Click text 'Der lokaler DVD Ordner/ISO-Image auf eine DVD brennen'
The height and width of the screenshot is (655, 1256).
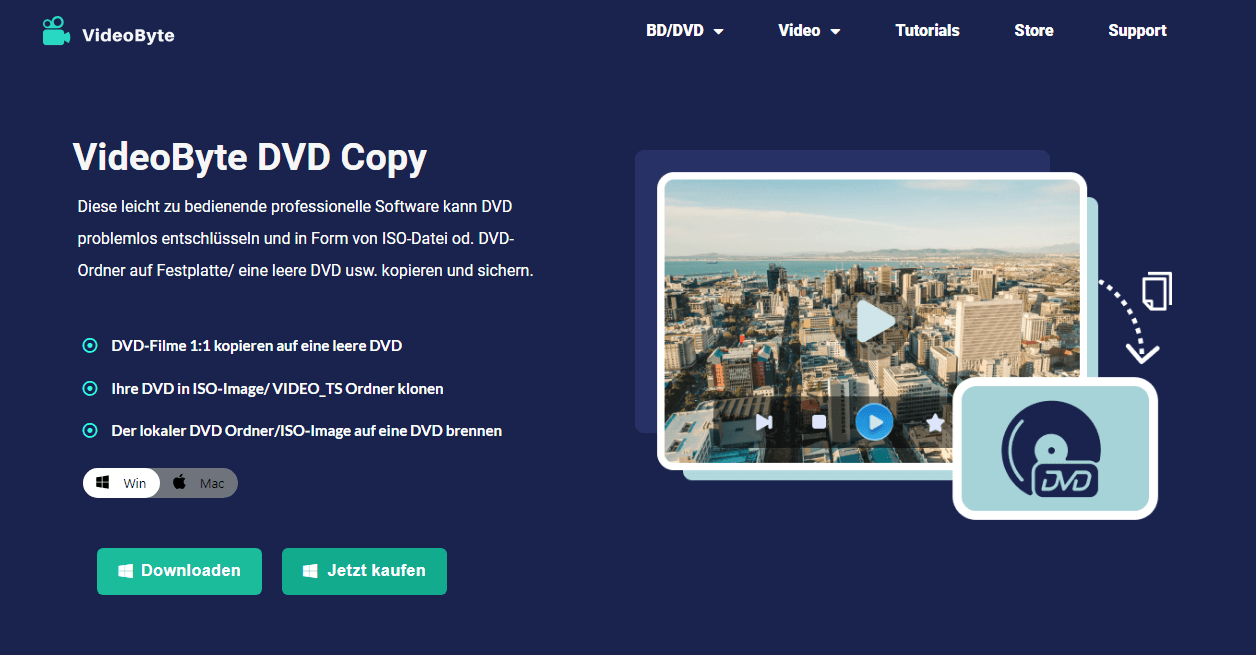pos(306,431)
